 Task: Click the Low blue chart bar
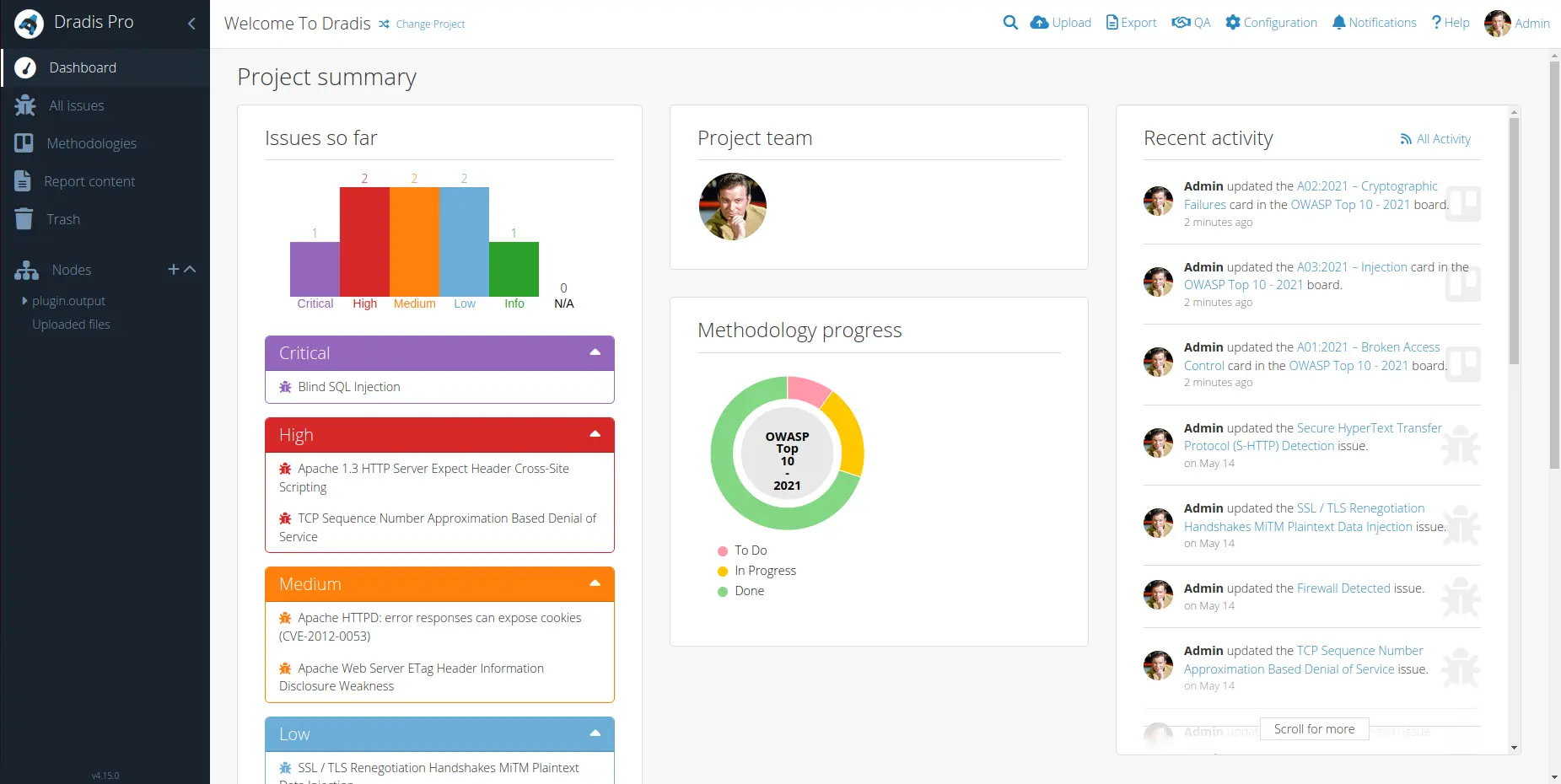(x=464, y=241)
